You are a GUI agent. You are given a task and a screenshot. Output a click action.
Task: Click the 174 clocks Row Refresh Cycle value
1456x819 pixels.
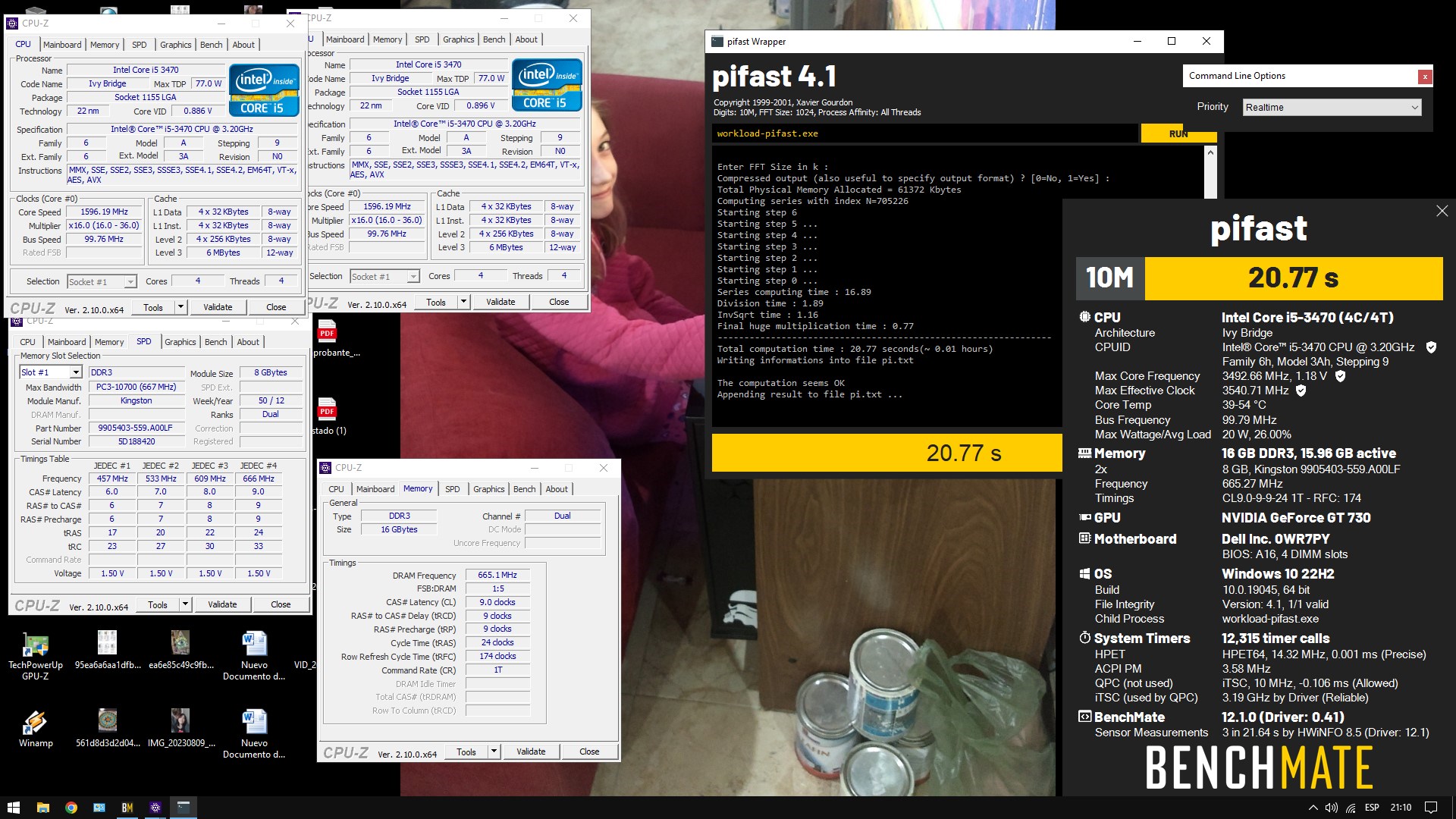[x=497, y=657]
